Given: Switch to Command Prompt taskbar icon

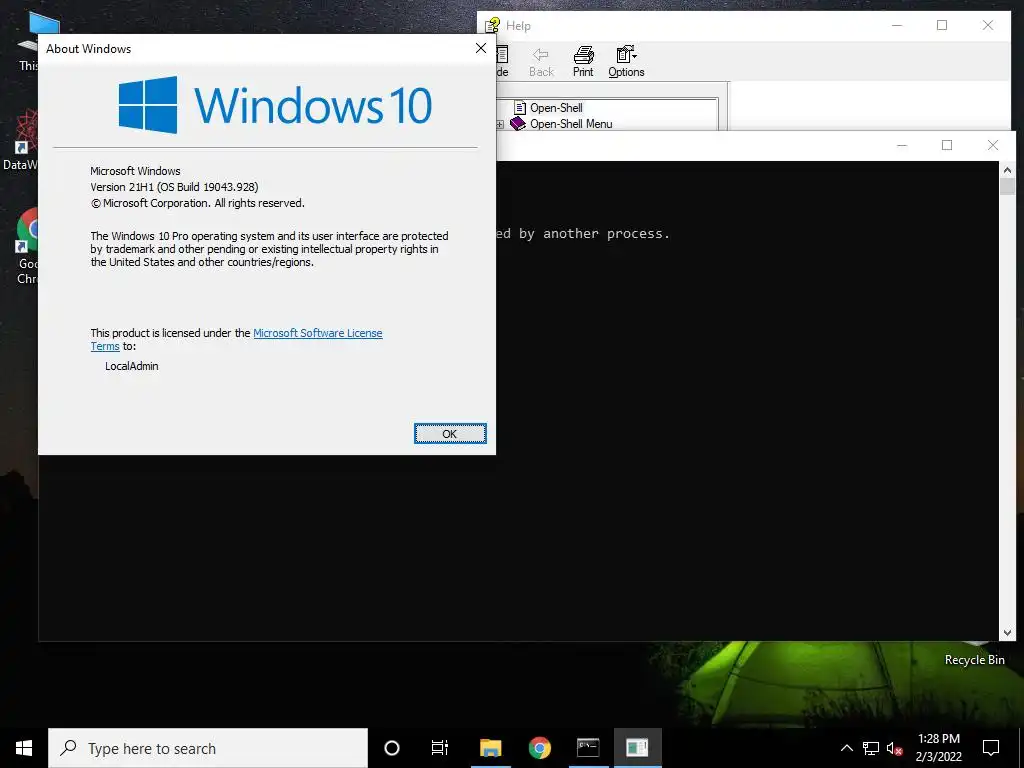Looking at the screenshot, I should point(588,748).
